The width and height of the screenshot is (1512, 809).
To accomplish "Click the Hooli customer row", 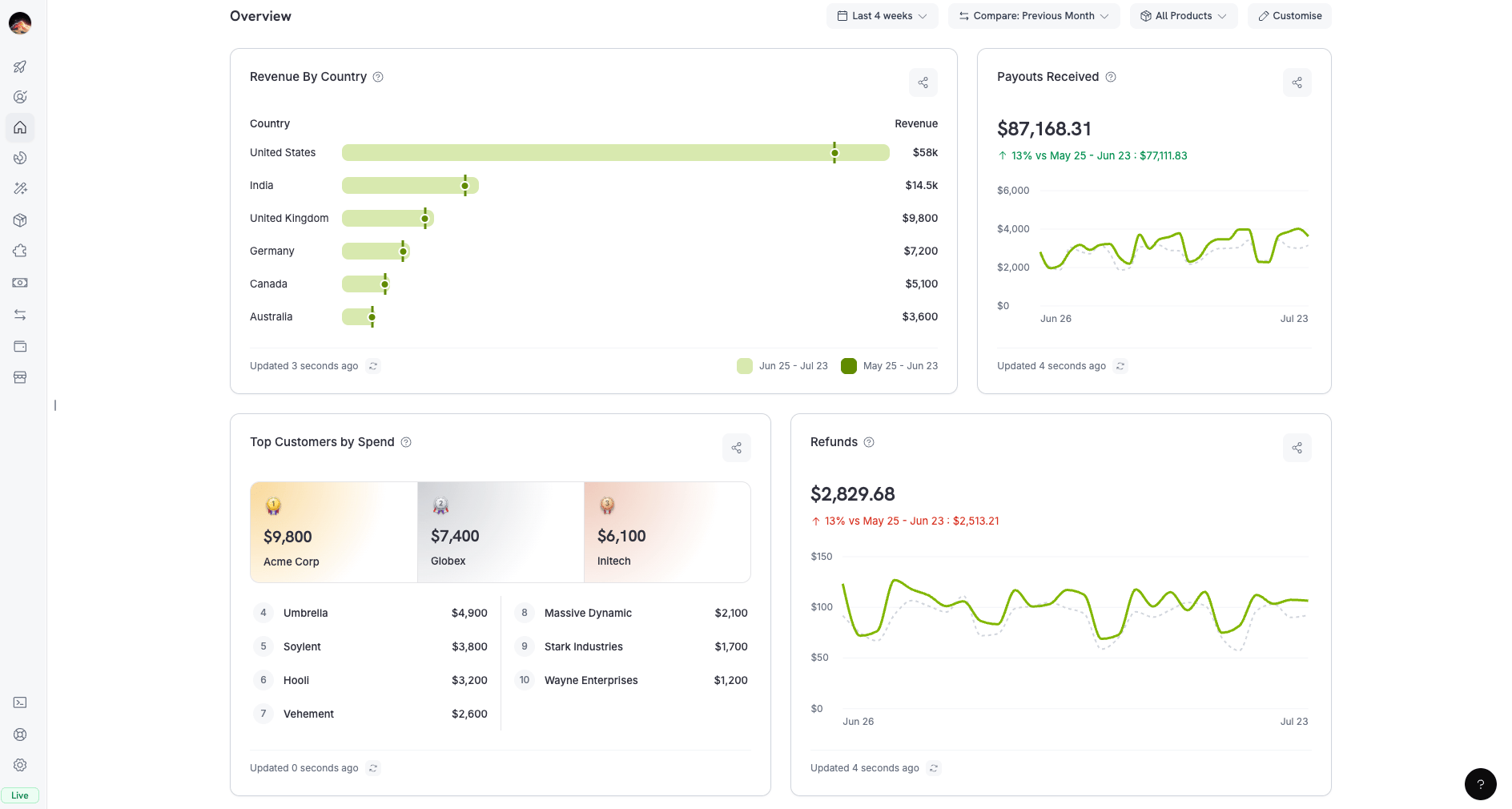I will [x=370, y=680].
